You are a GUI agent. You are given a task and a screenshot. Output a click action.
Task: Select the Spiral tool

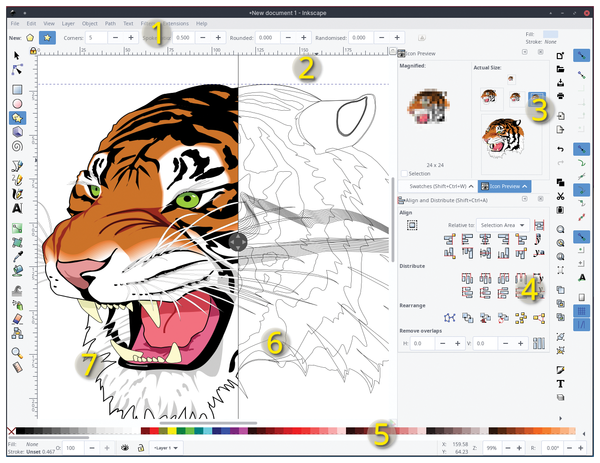(x=17, y=146)
